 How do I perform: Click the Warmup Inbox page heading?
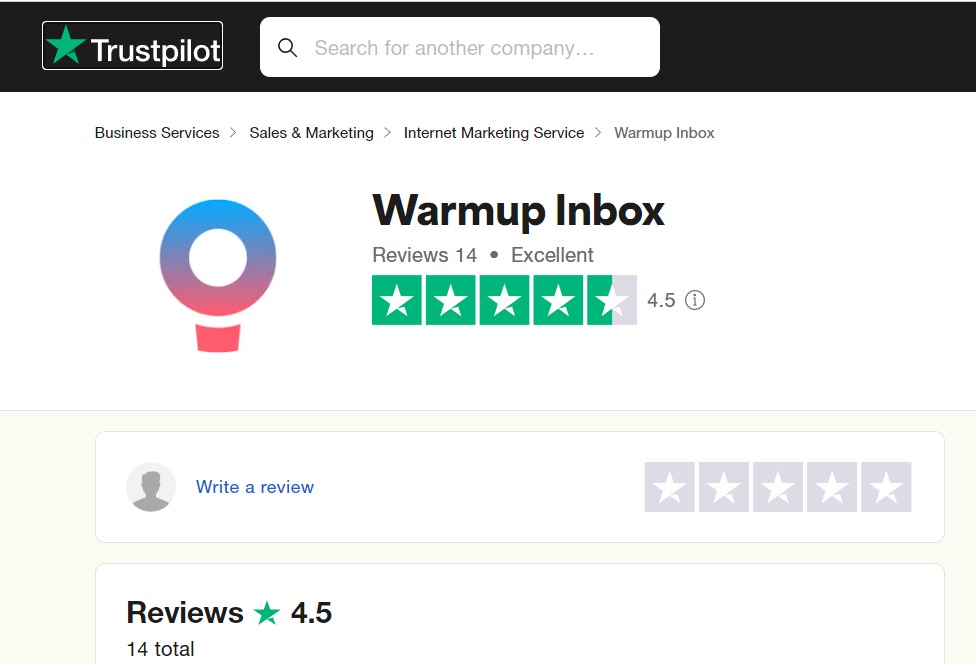pyautogui.click(x=518, y=210)
